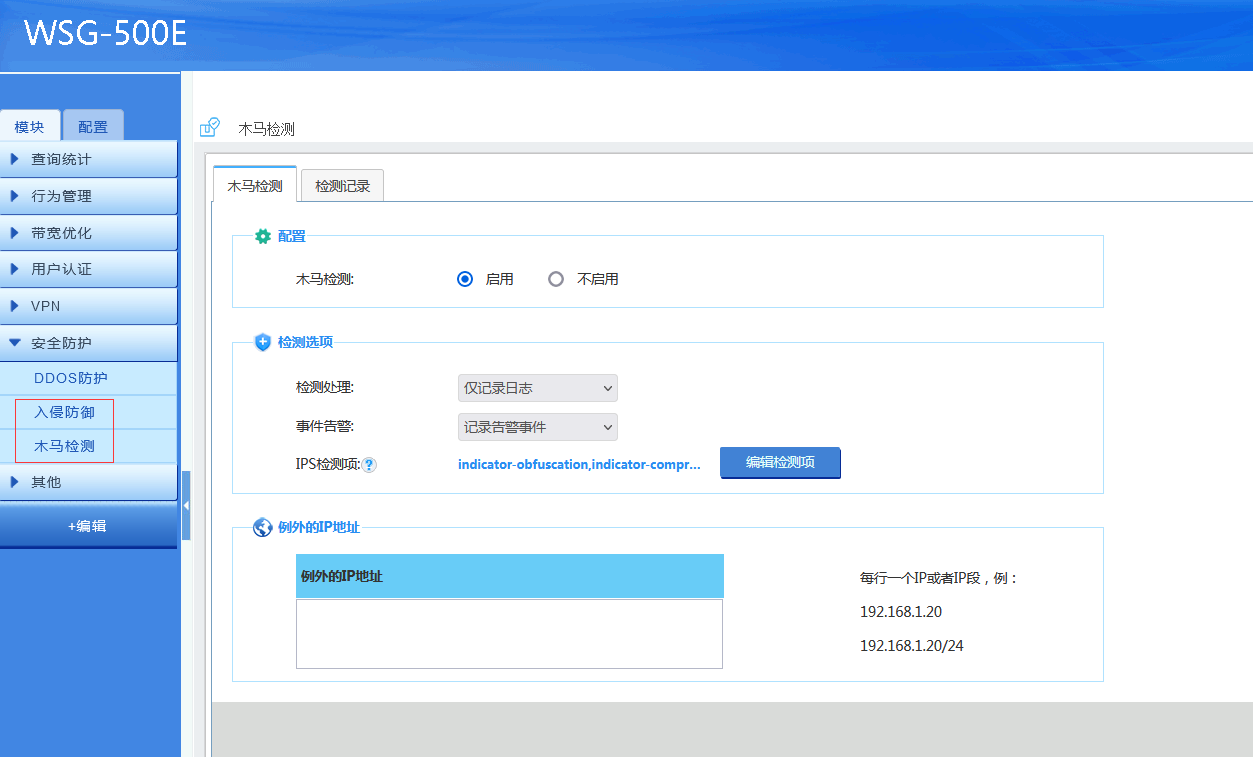The image size is (1253, 757).
Task: Select the 不启用 radio button
Action: (556, 280)
